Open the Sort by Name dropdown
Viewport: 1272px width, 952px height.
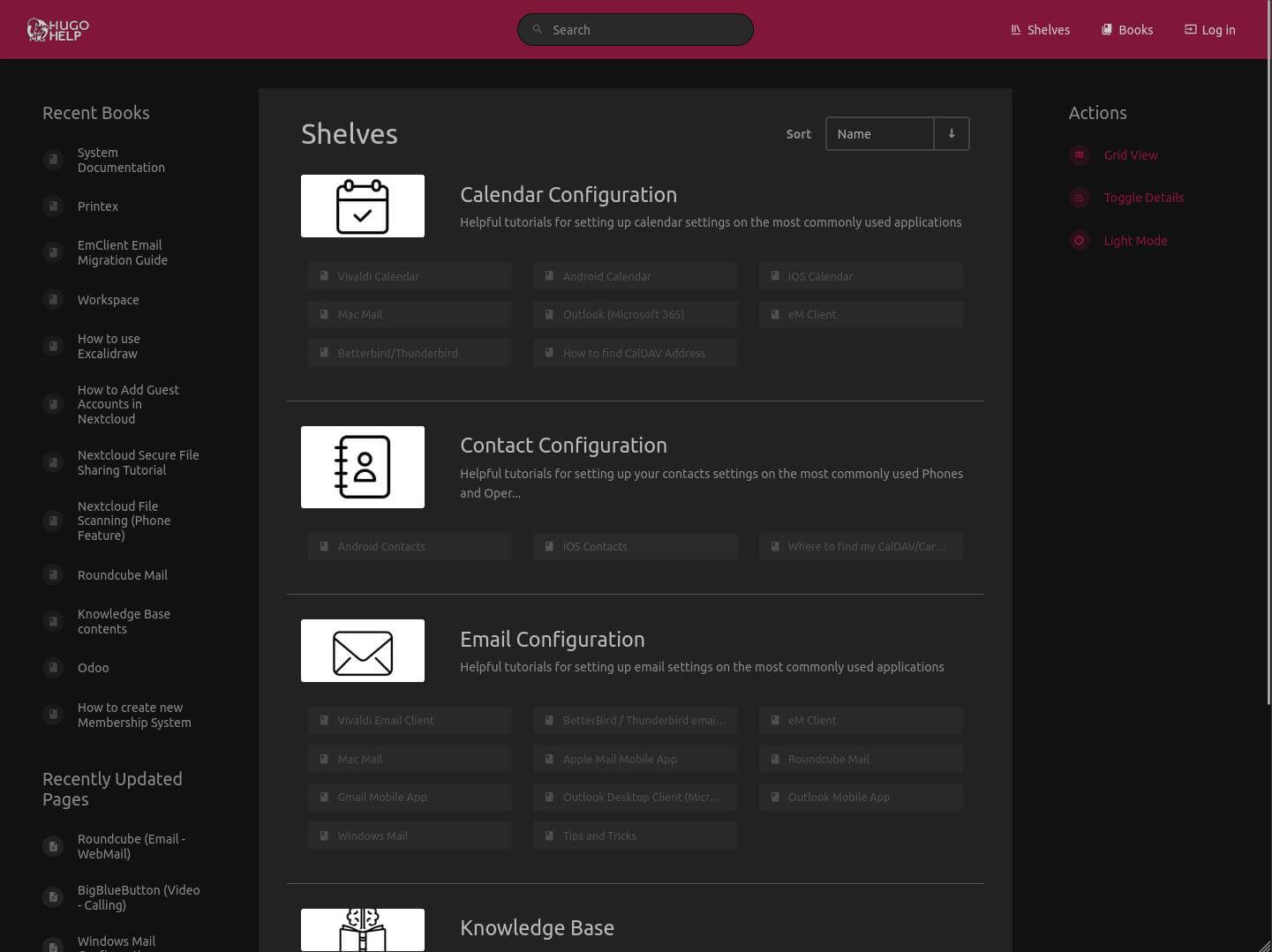coord(879,134)
